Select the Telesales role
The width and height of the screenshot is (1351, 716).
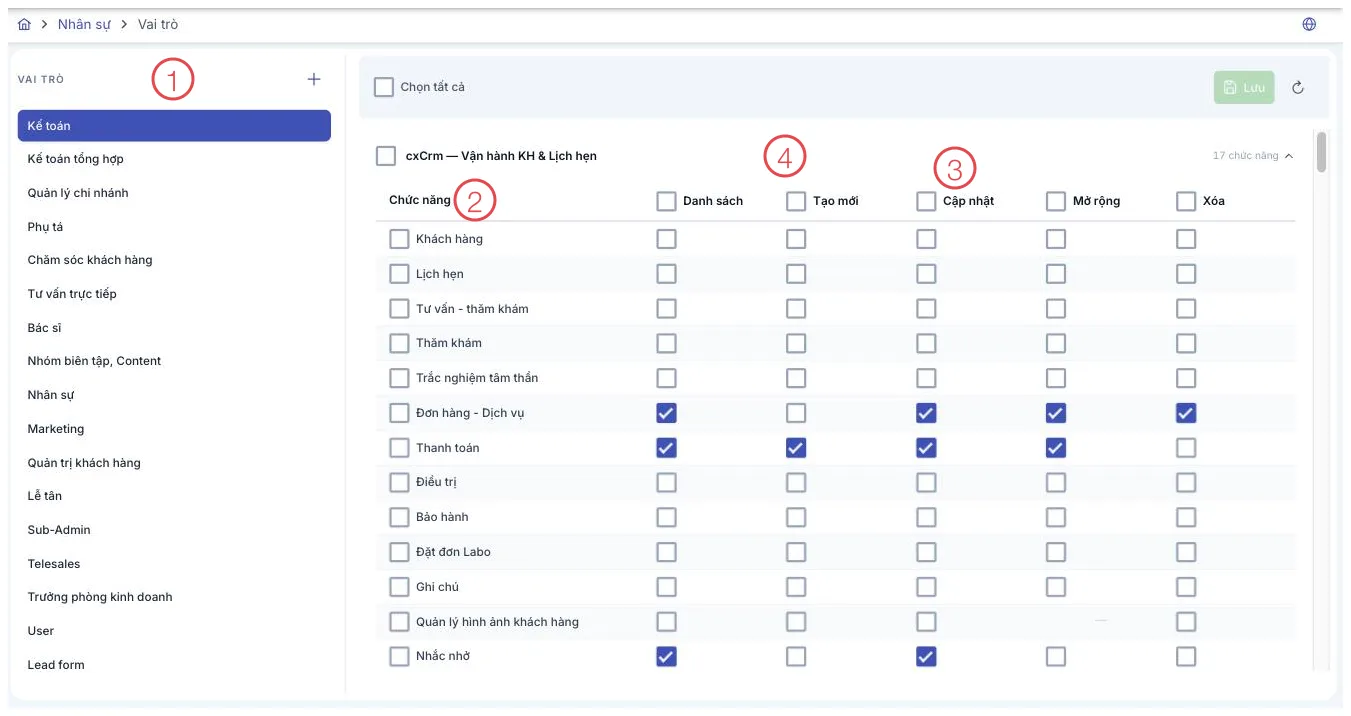click(174, 564)
